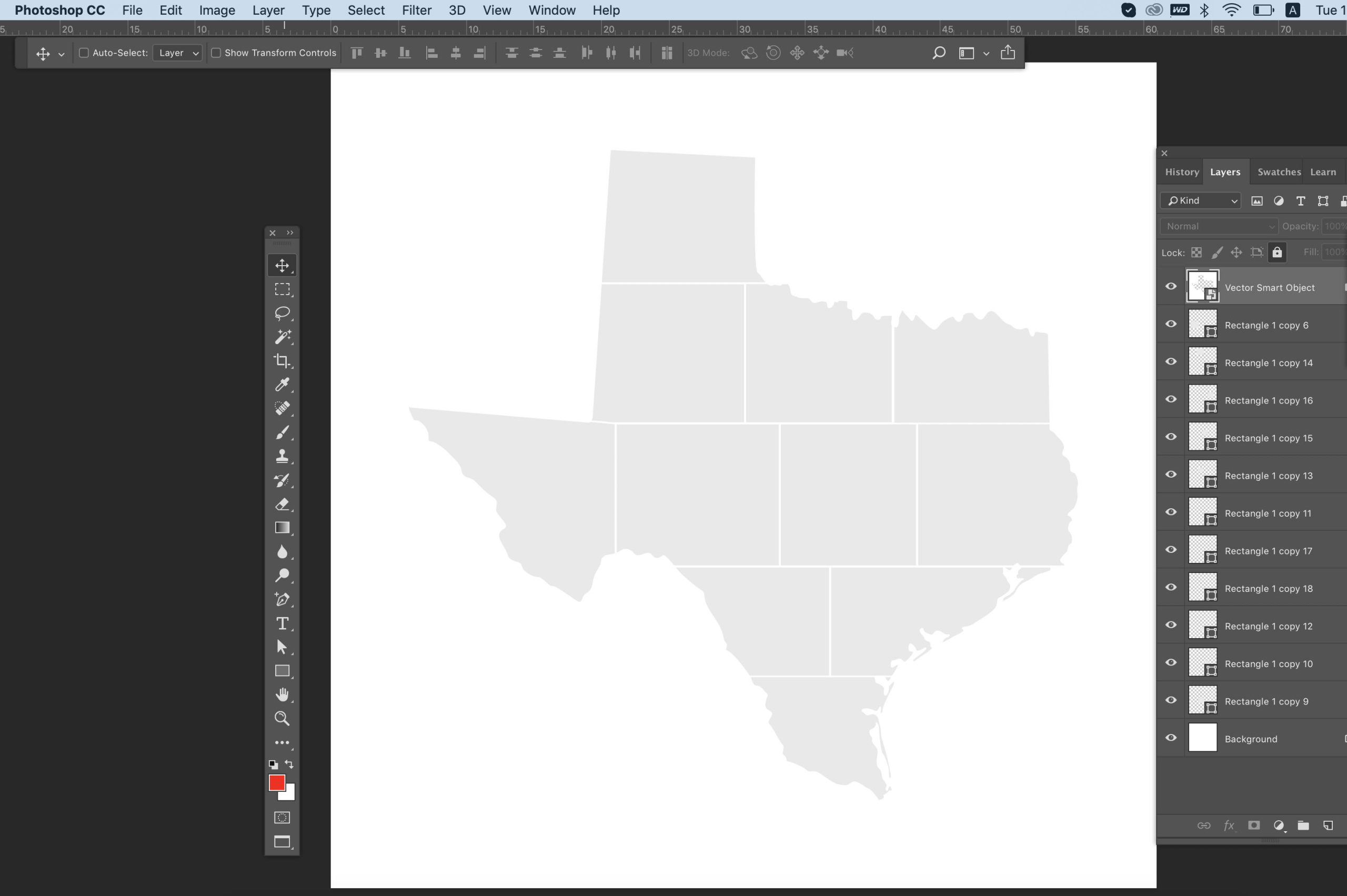Screen dimensions: 1347x896
Task: Hide the Rectangle 1 copy 14 layer
Action: (x=1171, y=361)
